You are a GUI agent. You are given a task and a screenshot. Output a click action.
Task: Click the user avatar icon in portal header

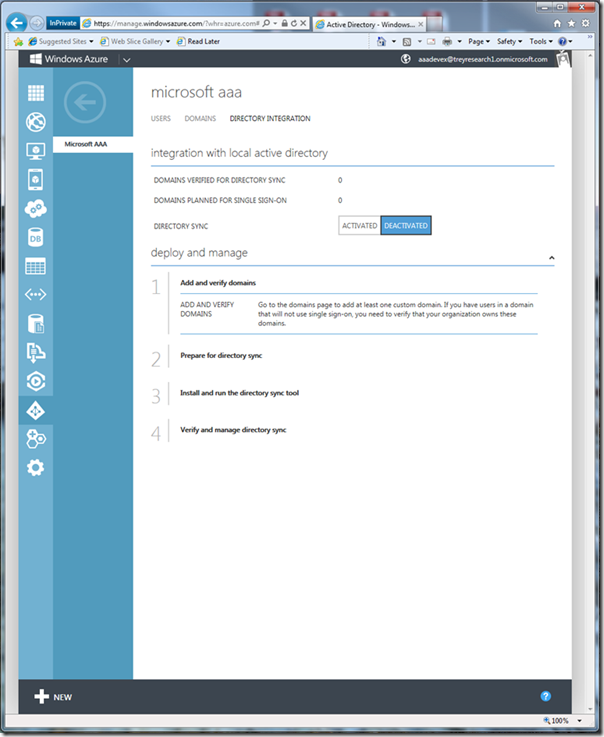pyautogui.click(x=563, y=59)
